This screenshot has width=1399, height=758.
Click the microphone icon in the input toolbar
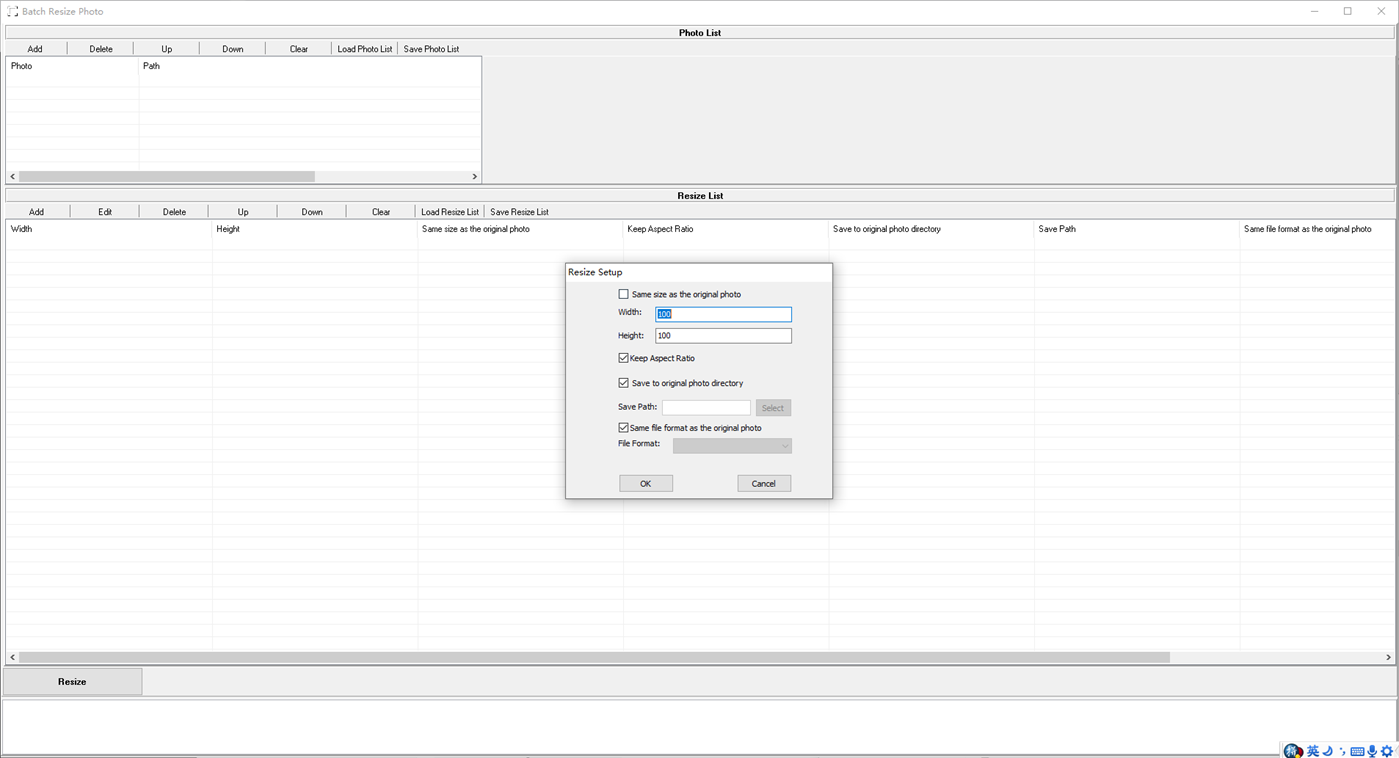(x=1371, y=750)
